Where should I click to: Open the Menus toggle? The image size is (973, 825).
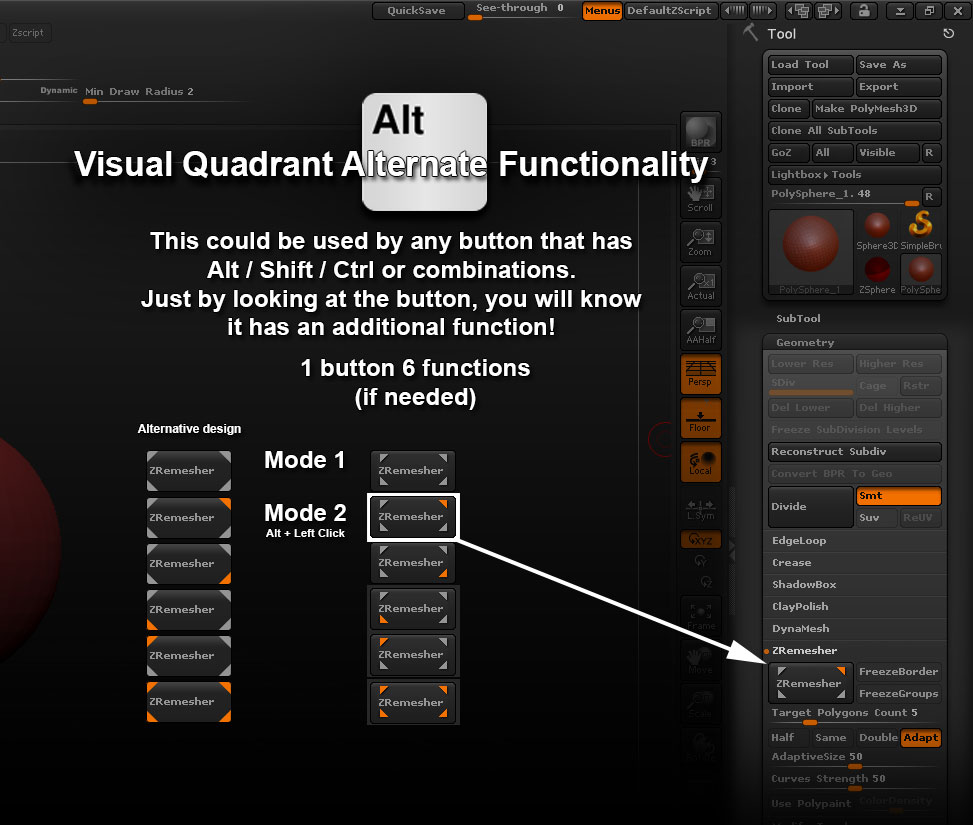(x=602, y=11)
